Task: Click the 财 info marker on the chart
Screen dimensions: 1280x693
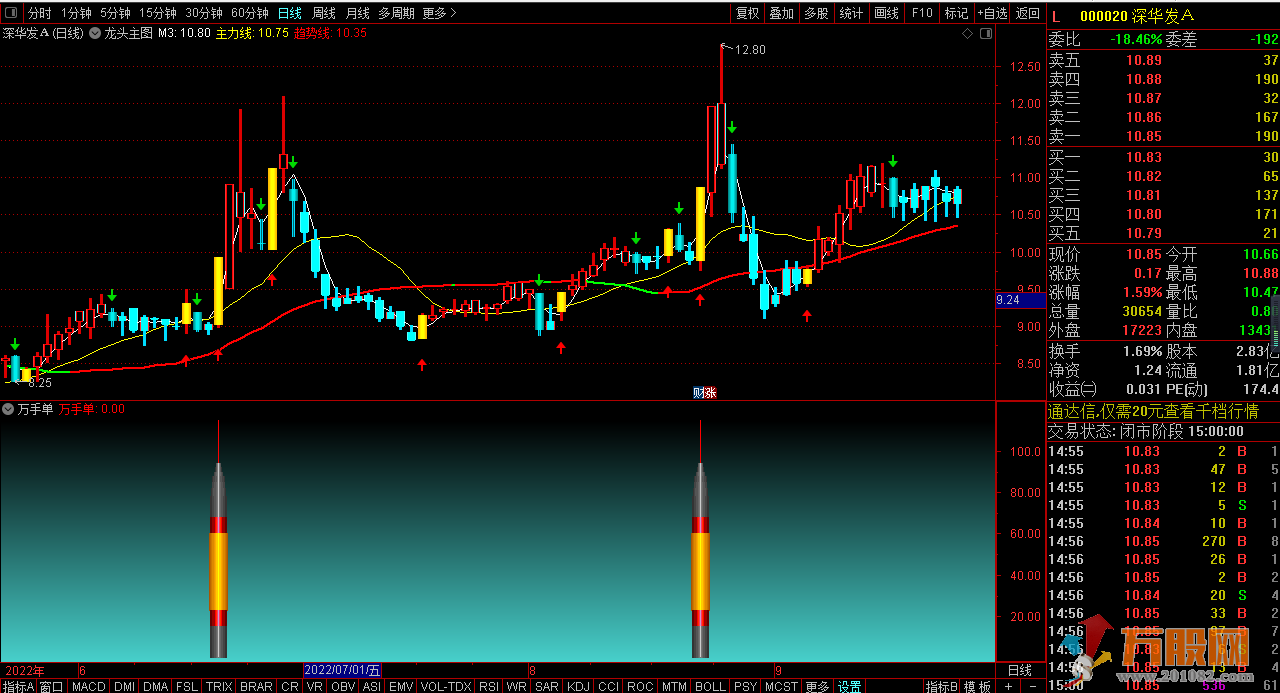Action: pyautogui.click(x=699, y=392)
